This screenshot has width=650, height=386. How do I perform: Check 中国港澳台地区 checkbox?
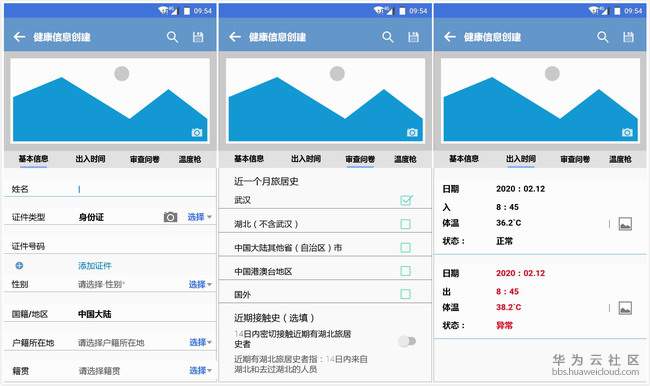[x=405, y=271]
